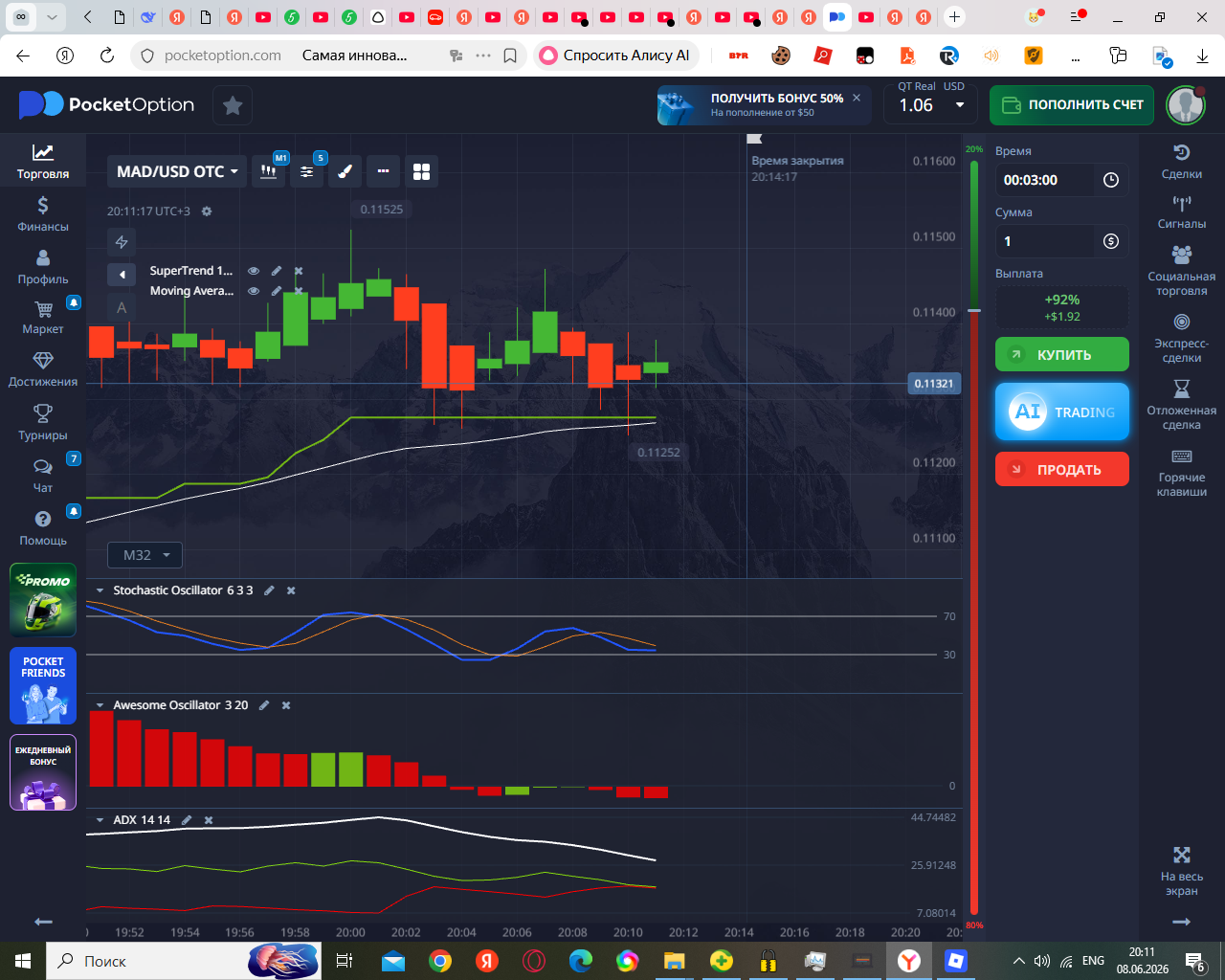
Task: Remove the SuperTrend indicator
Action: point(299,271)
